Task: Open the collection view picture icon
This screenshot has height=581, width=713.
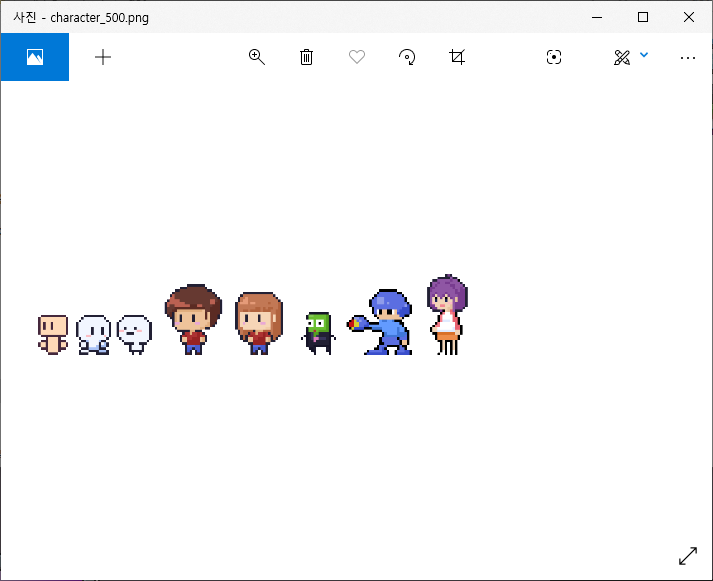Action: [x=35, y=57]
